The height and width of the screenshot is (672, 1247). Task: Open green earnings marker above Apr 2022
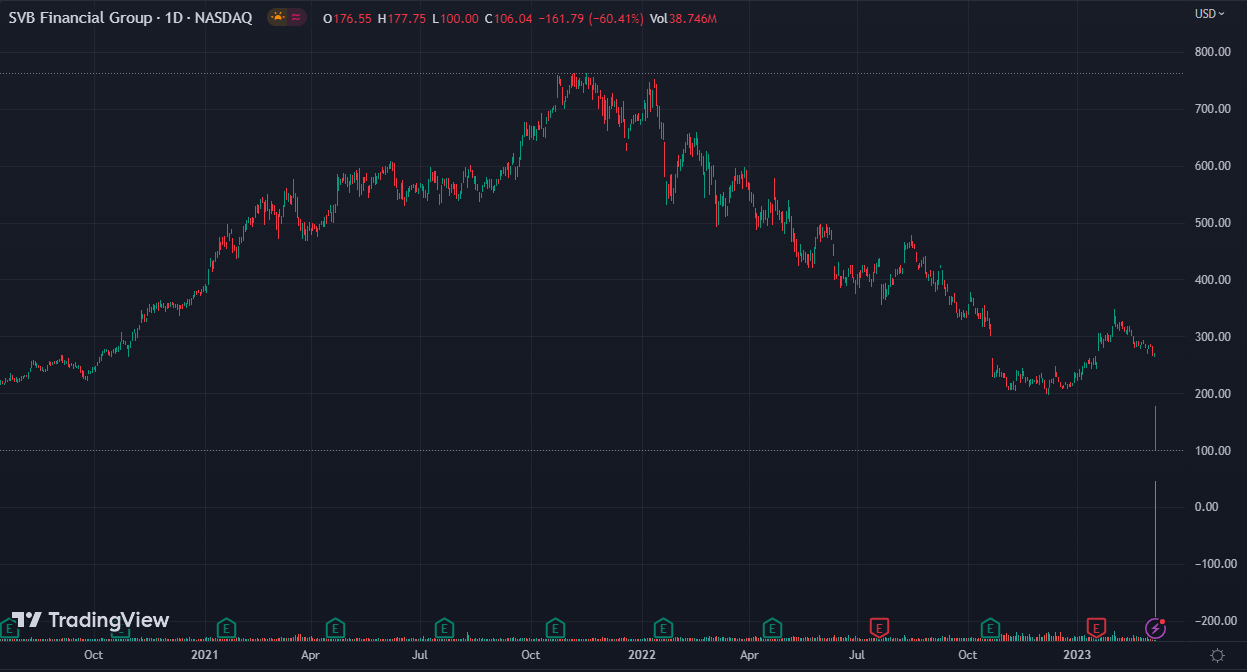pyautogui.click(x=772, y=628)
